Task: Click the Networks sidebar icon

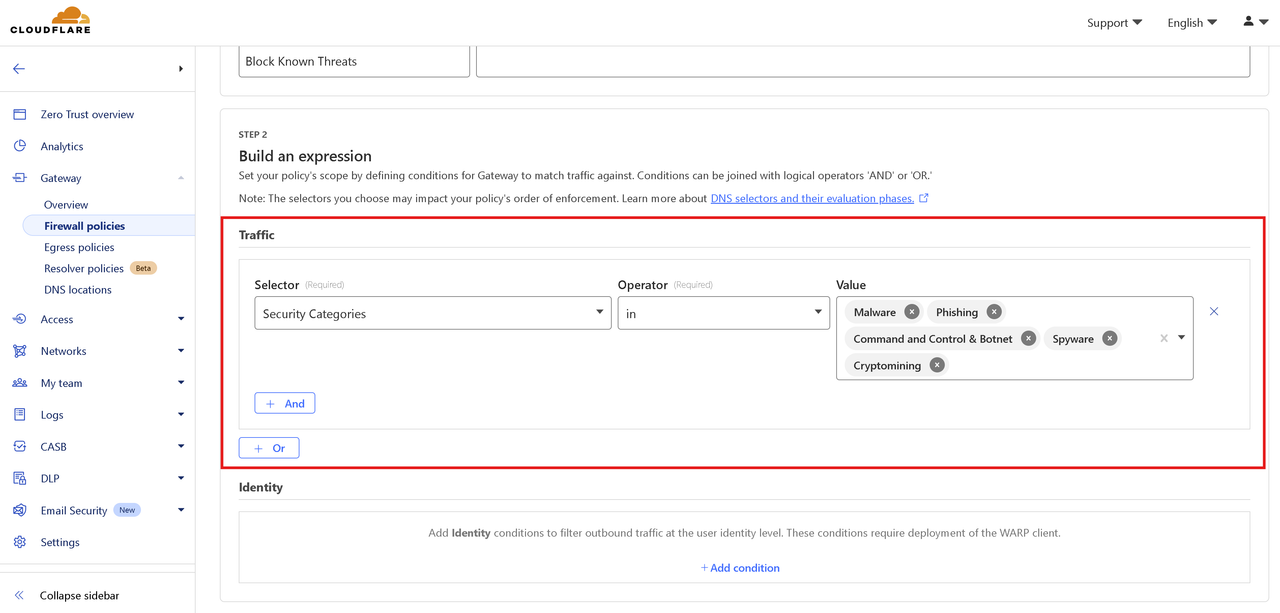Action: 19,351
